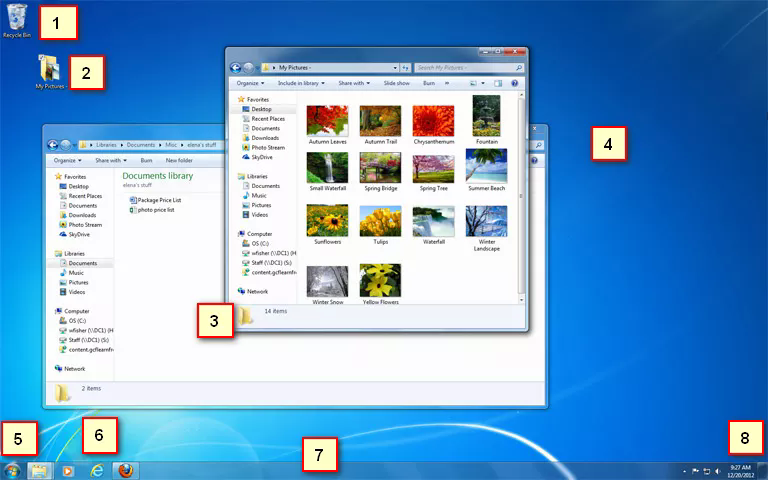Viewport: 768px width, 480px height.
Task: Click the volume speaker icon in system tray
Action: click(718, 472)
